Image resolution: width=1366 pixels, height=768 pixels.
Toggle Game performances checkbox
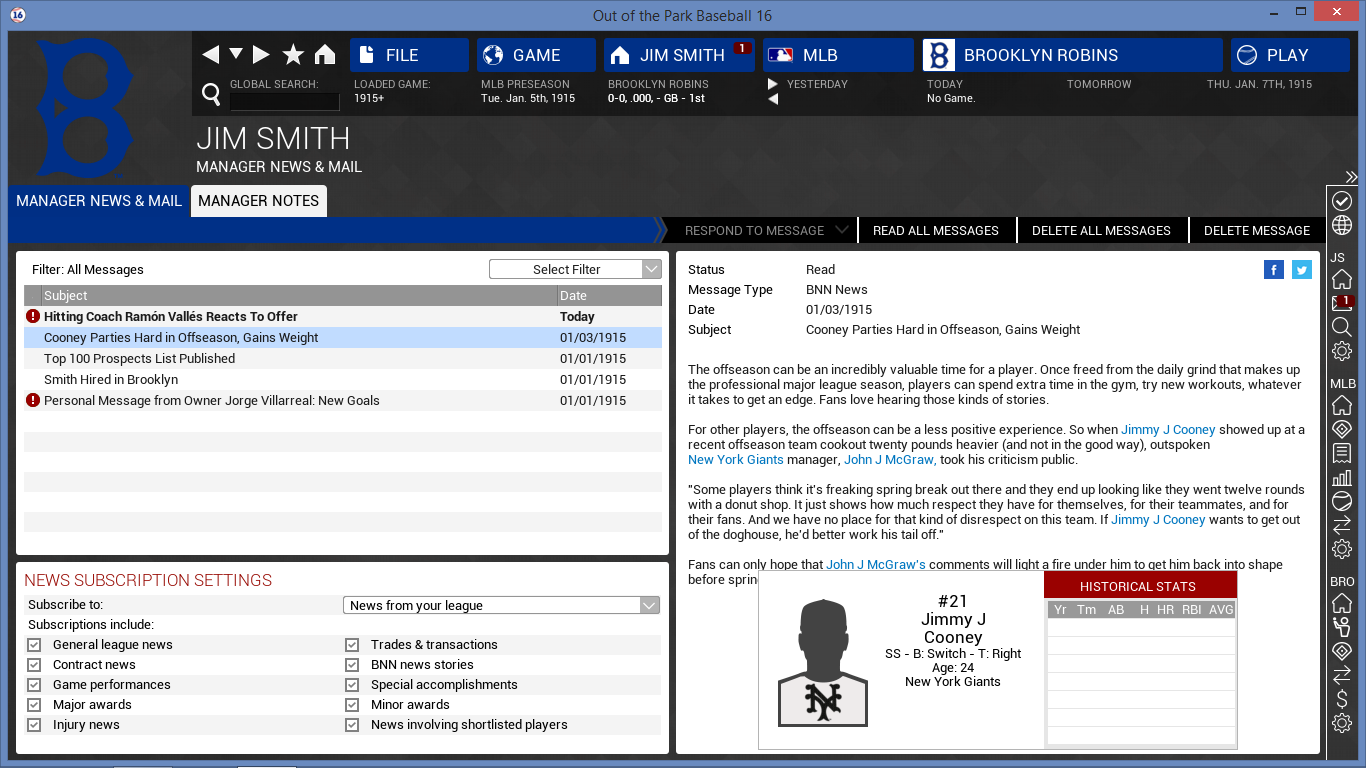[34, 685]
